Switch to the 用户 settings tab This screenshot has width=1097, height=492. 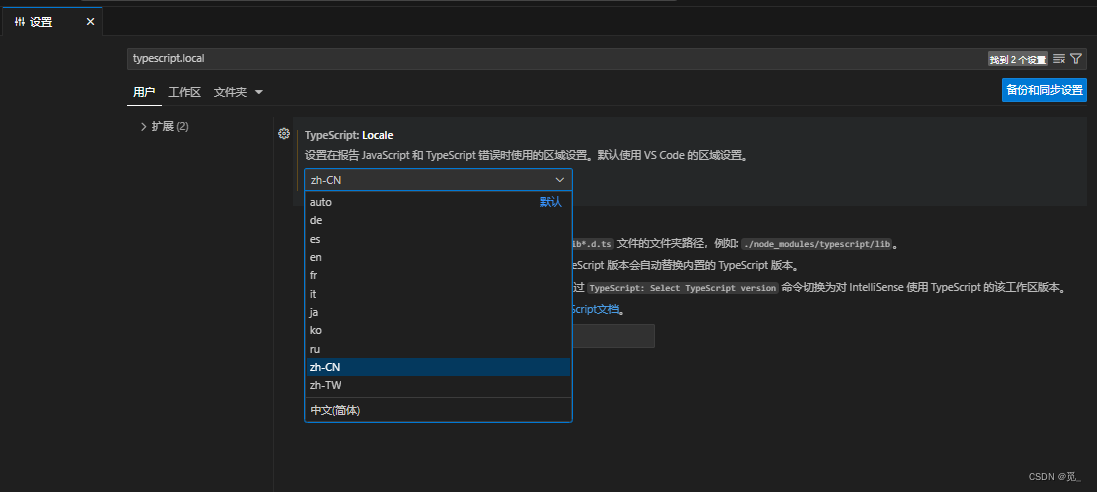(144, 92)
